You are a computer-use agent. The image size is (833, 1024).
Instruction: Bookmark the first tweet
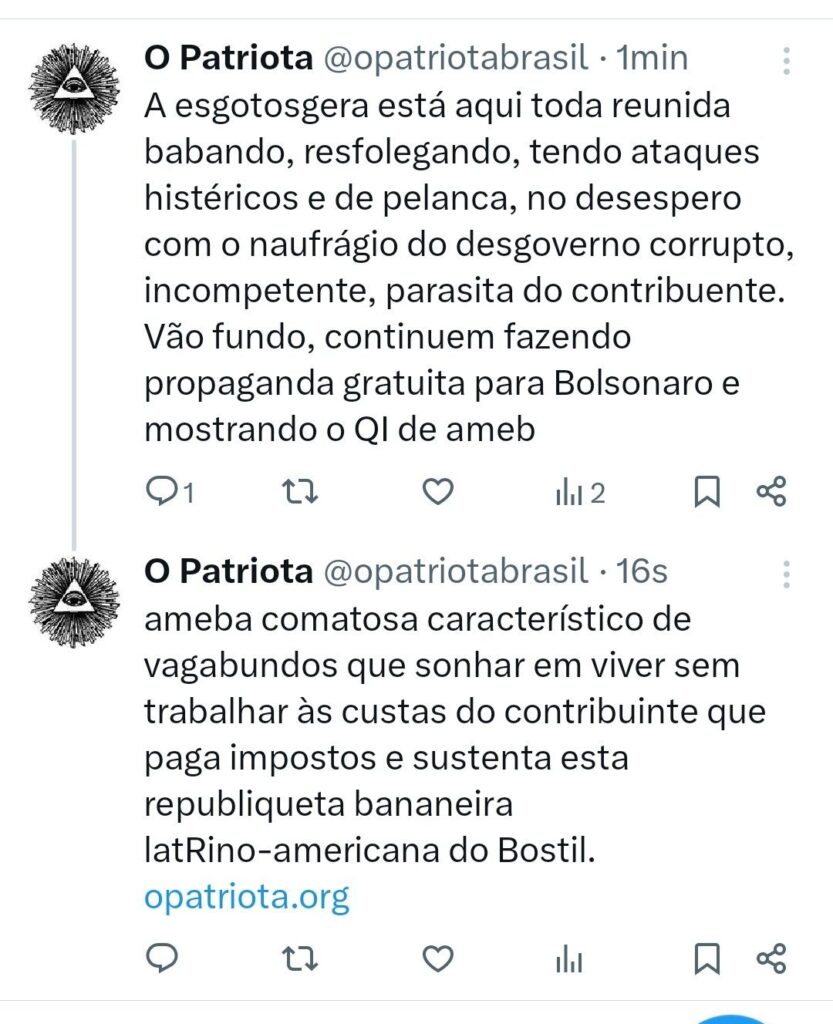pyautogui.click(x=706, y=492)
